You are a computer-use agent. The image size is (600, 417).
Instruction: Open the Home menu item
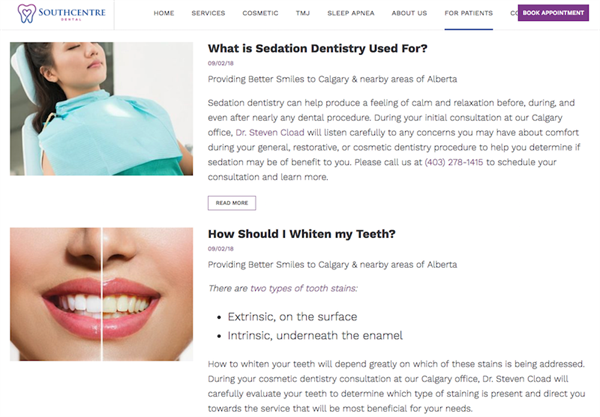click(x=164, y=13)
